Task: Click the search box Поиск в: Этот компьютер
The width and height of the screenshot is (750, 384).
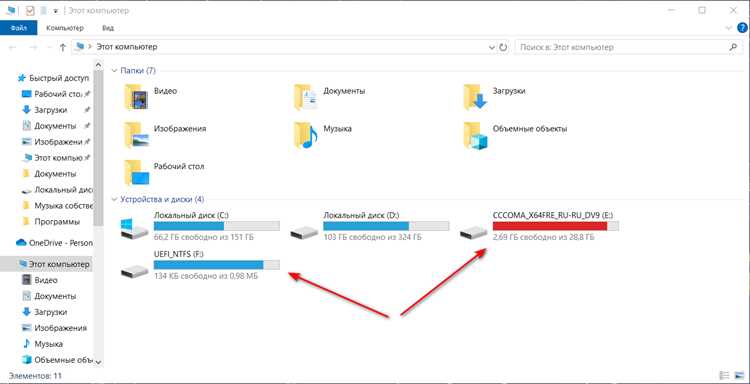Action: pos(628,47)
